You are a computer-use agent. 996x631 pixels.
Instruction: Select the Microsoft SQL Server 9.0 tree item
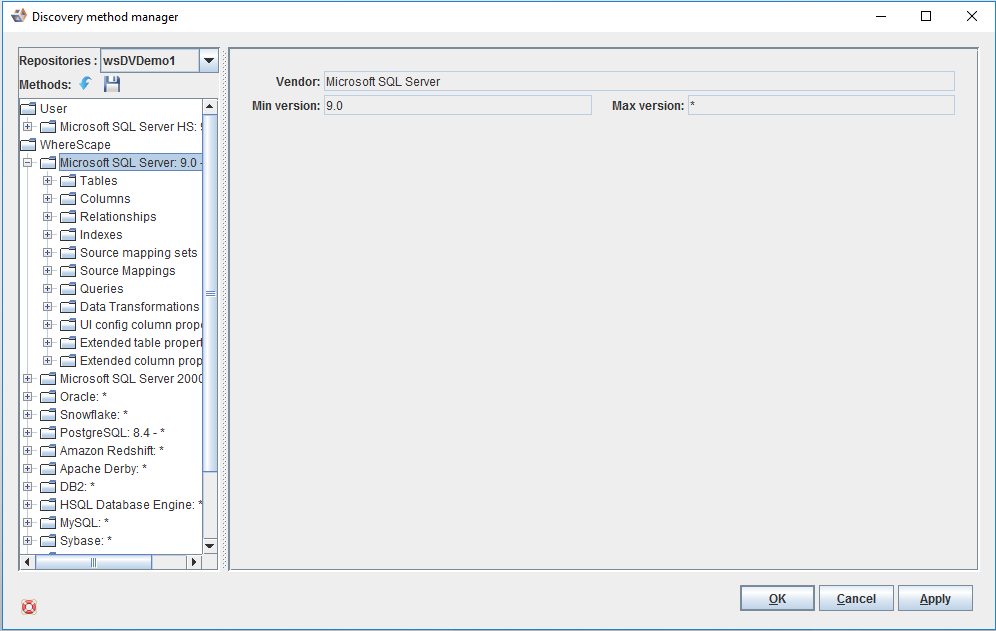130,163
